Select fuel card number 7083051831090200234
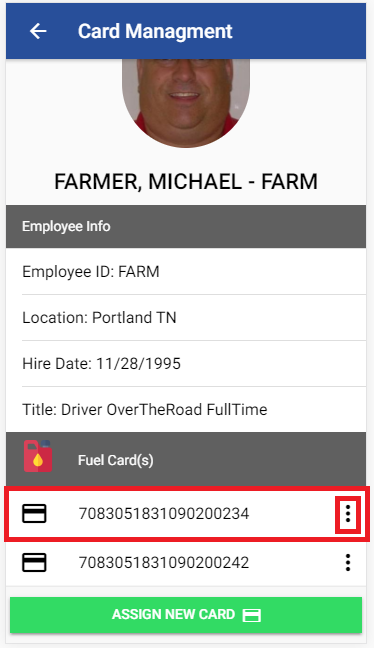This screenshot has height=648, width=374. click(x=164, y=514)
